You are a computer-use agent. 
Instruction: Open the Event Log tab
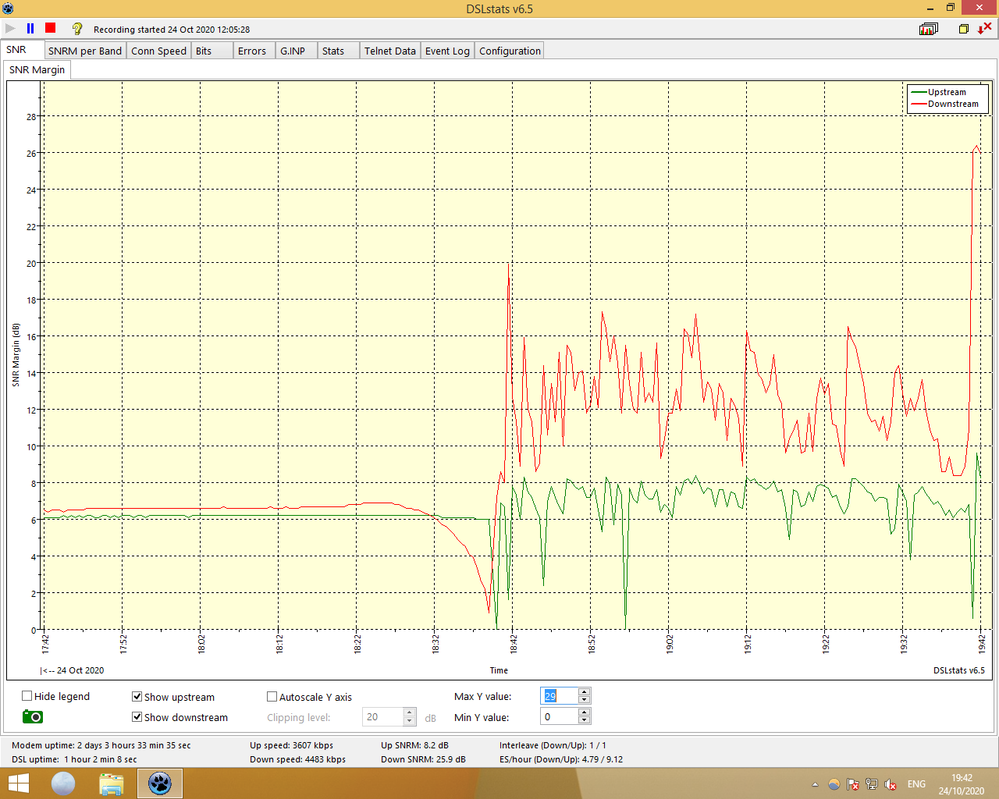click(447, 51)
